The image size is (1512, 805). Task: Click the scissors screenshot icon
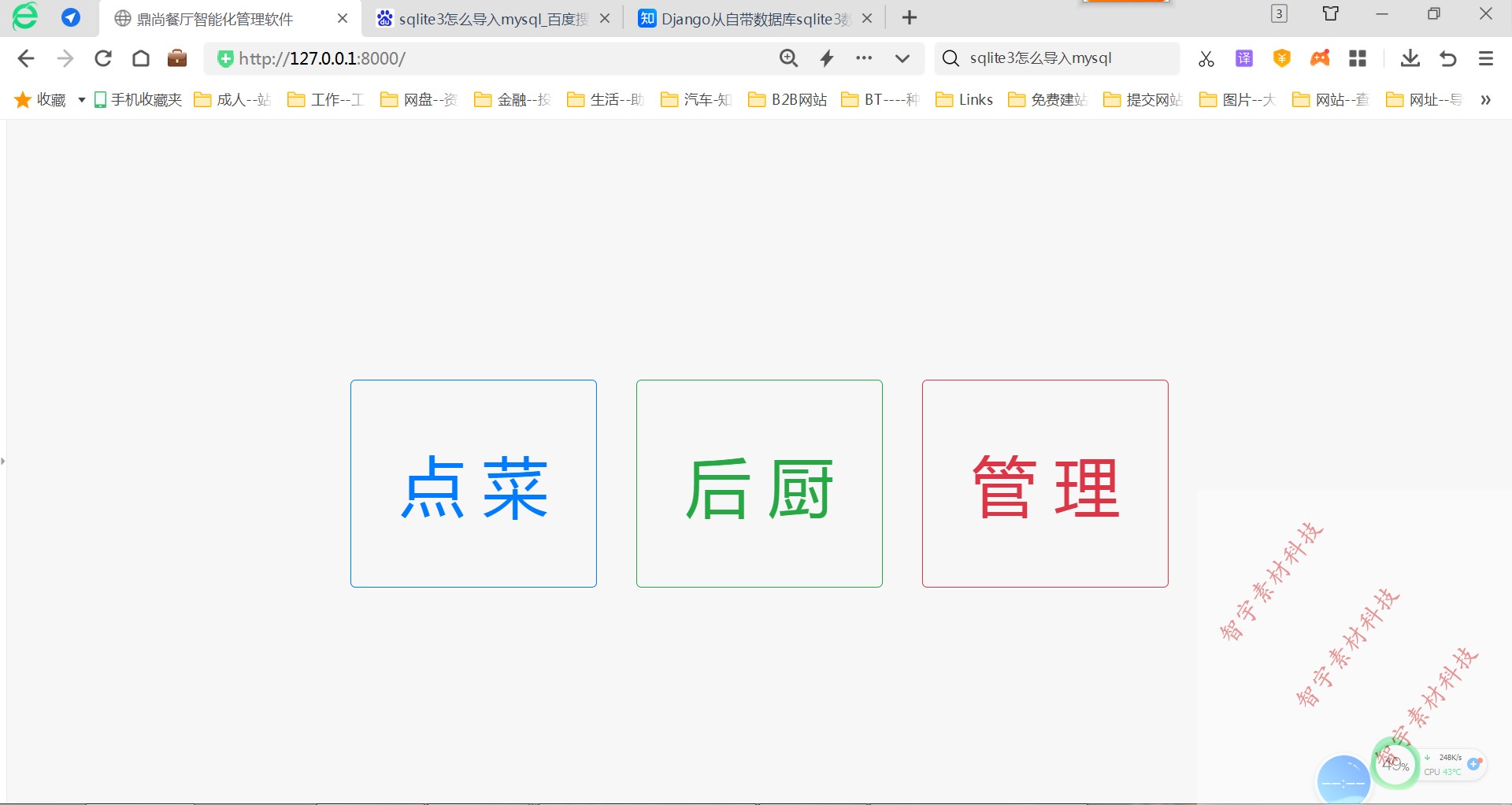click(1206, 59)
